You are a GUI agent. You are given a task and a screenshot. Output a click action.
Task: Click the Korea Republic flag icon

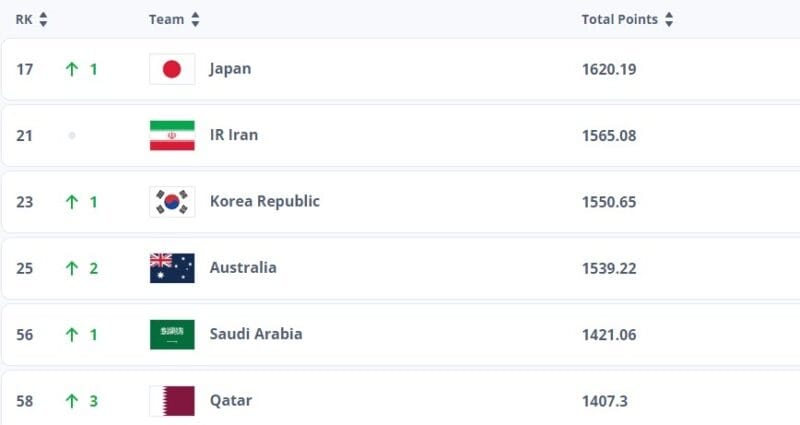pyautogui.click(x=172, y=201)
